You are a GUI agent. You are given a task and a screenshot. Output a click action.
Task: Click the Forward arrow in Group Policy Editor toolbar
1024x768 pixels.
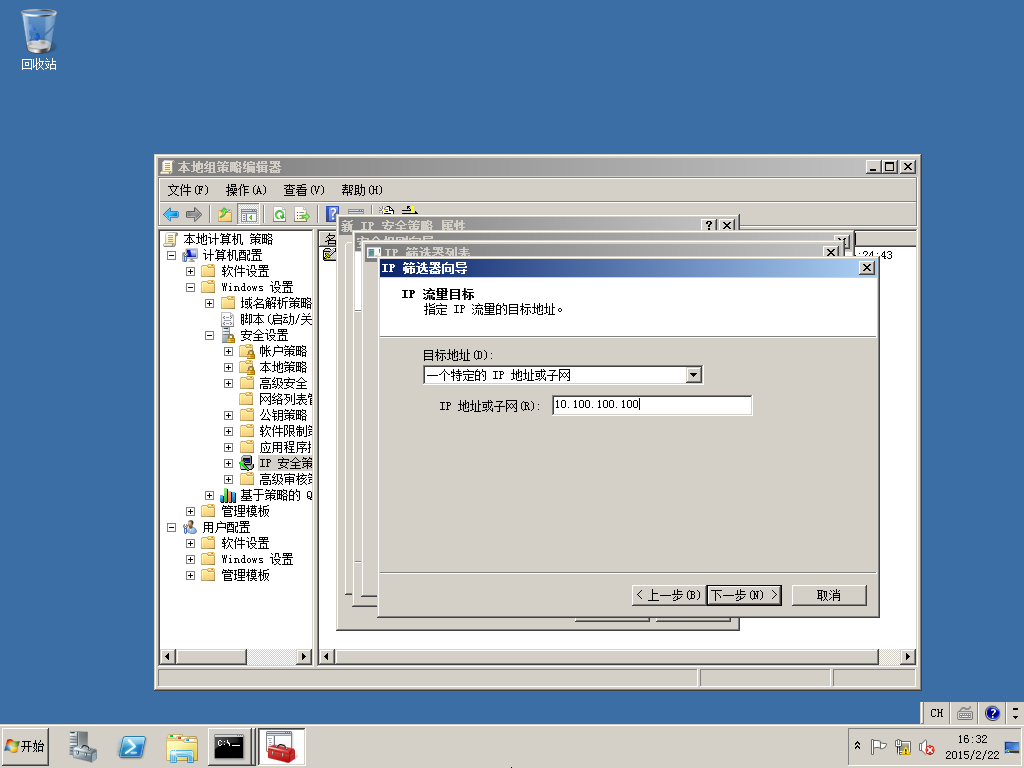(x=194, y=214)
